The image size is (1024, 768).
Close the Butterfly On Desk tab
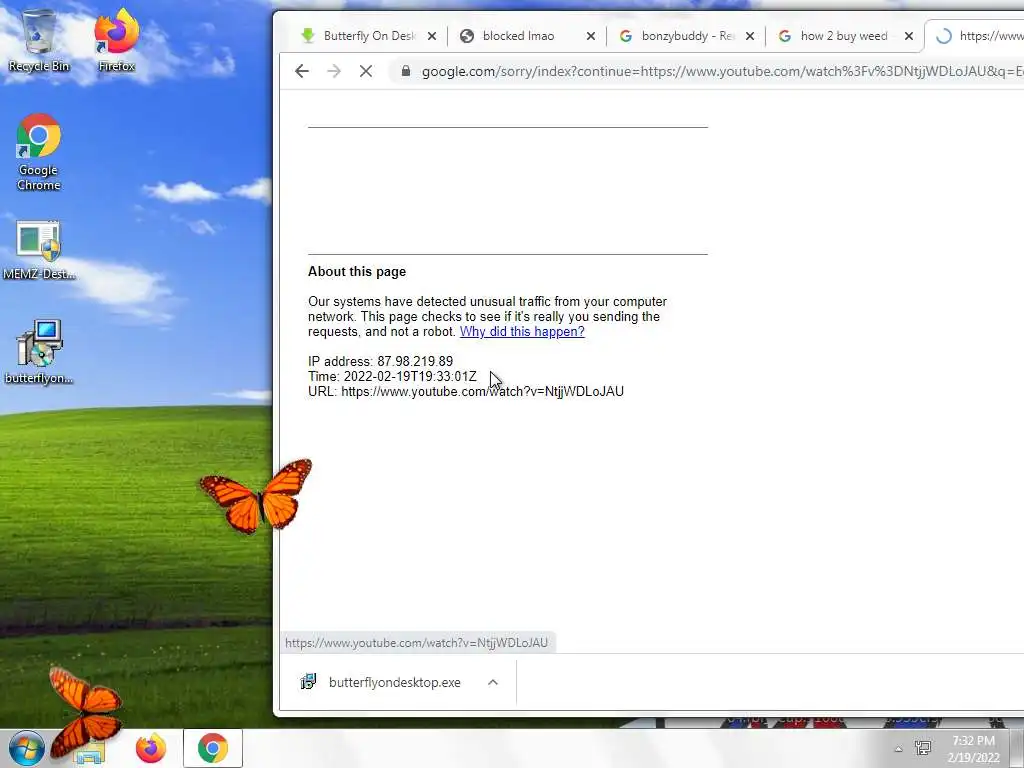432,36
